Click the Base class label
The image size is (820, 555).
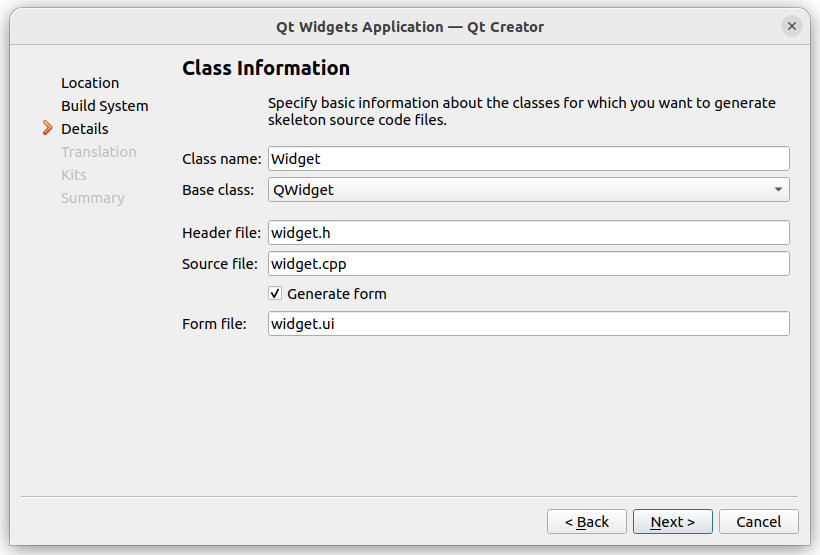218,189
